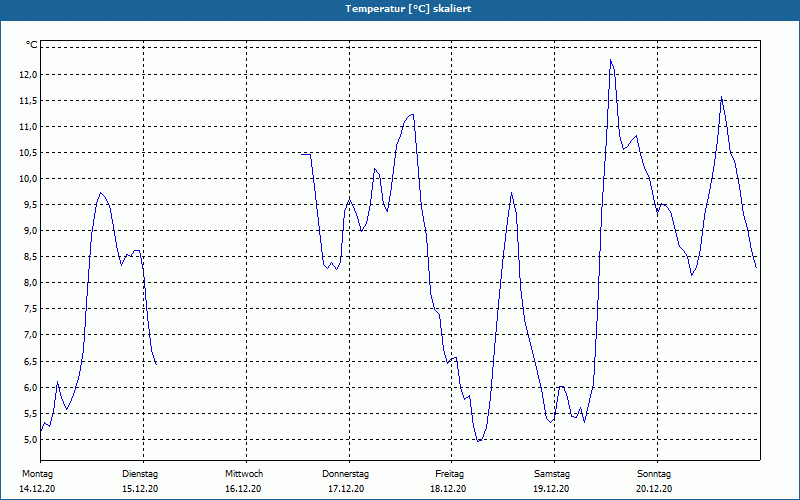800x500 pixels.
Task: Select the 8,5 y-axis value
Action: tap(30, 257)
